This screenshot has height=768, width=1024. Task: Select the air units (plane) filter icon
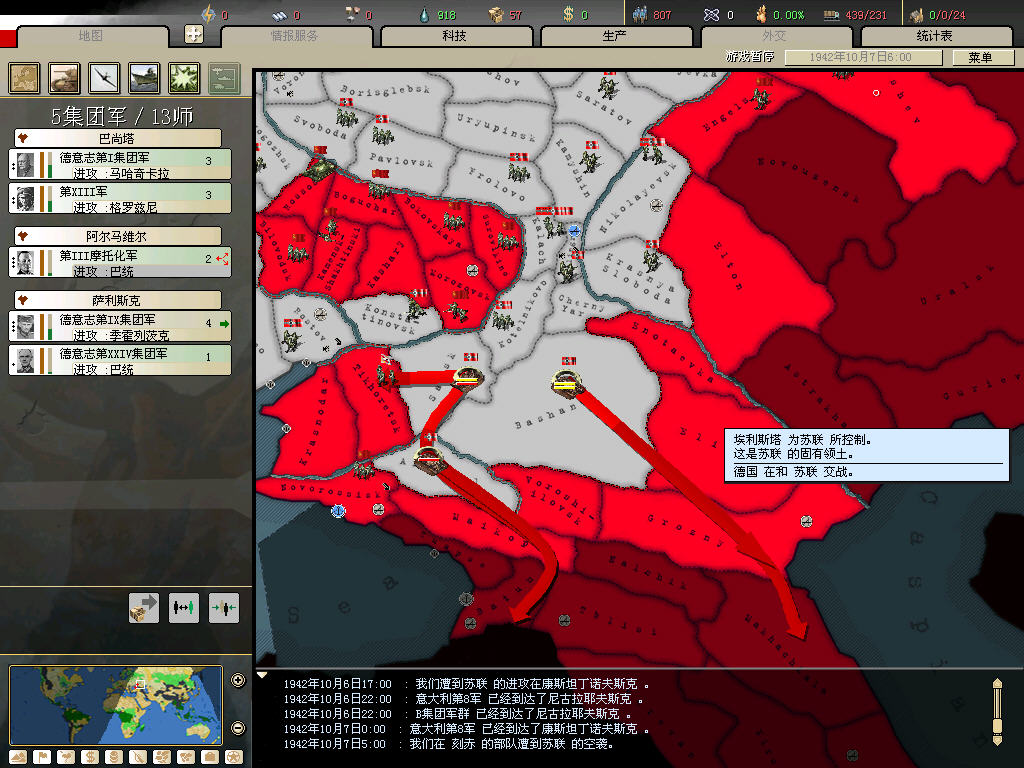click(104, 77)
